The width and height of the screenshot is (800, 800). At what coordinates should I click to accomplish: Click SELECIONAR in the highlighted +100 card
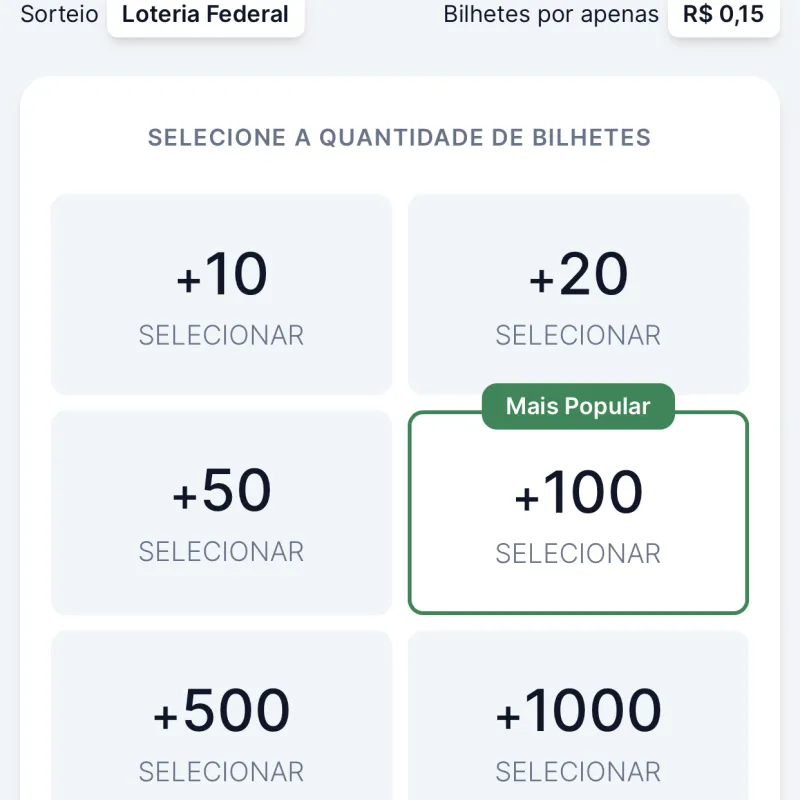(578, 554)
